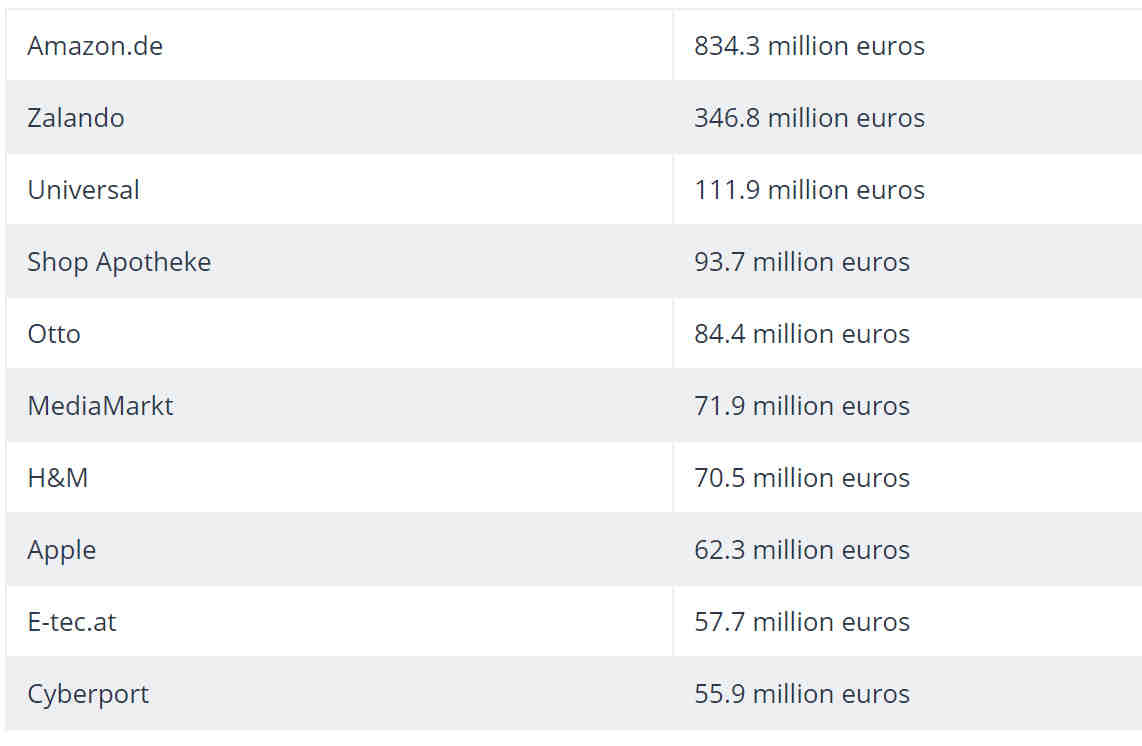
Task: Click the 111.9 million euros figure
Action: click(x=810, y=190)
